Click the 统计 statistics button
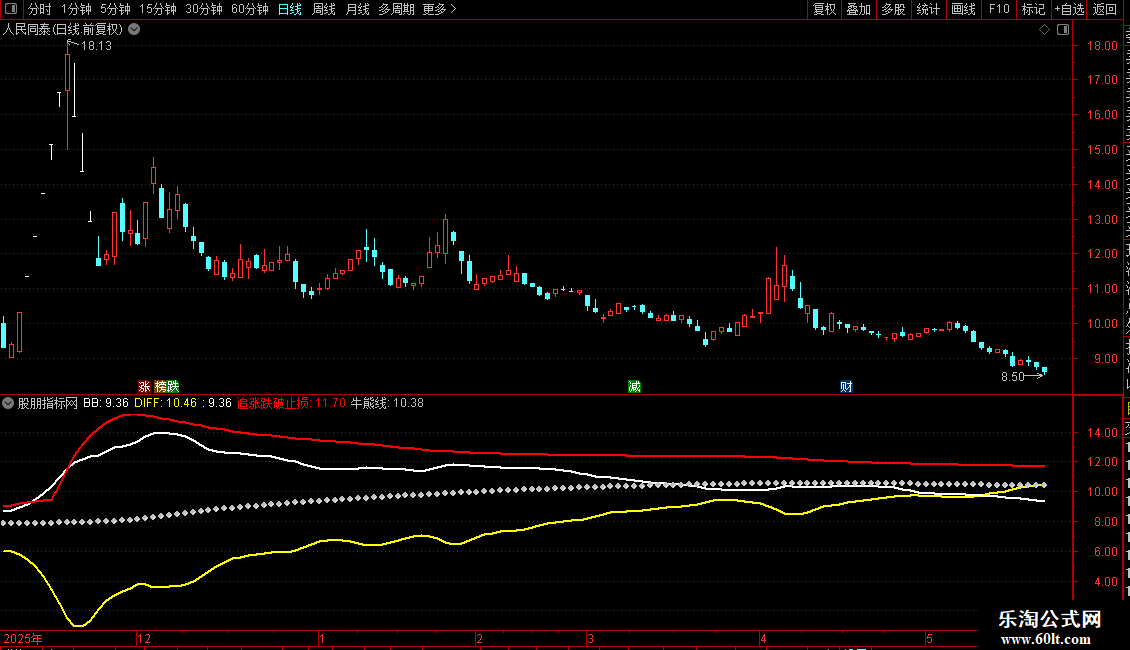Image resolution: width=1130 pixels, height=650 pixels. point(928,9)
